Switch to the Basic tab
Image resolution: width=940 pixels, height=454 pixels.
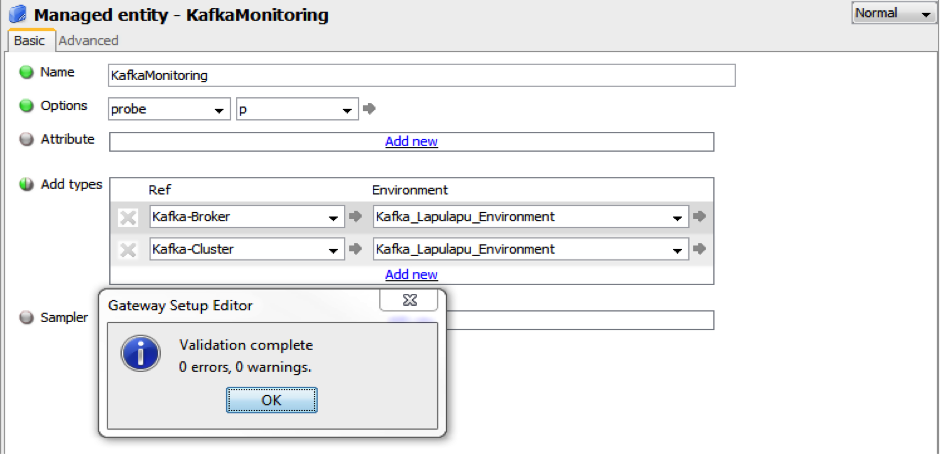point(29,41)
